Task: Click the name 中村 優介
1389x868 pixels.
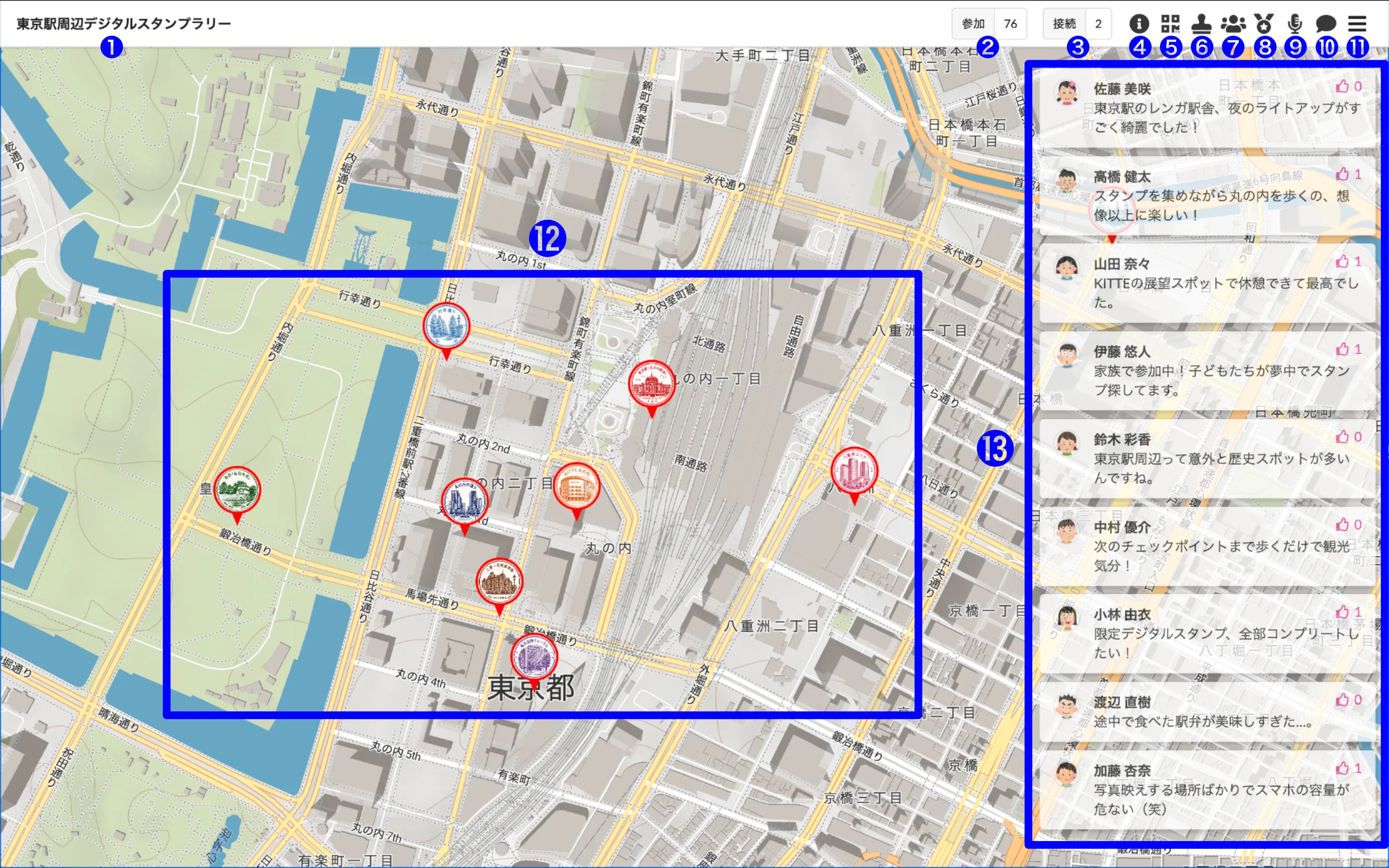Action: pos(1122,527)
